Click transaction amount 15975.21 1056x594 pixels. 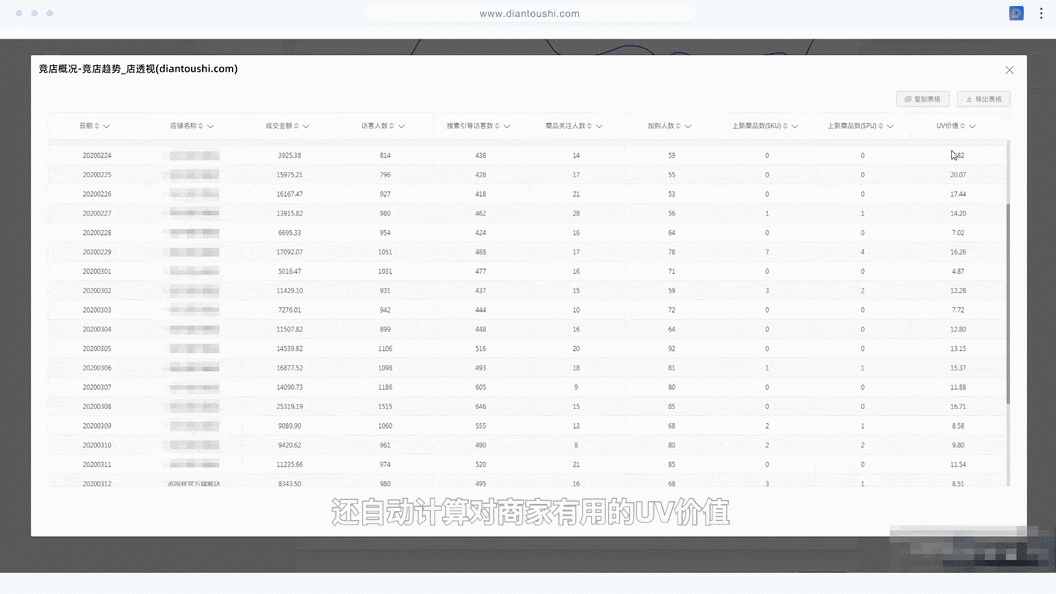point(290,175)
